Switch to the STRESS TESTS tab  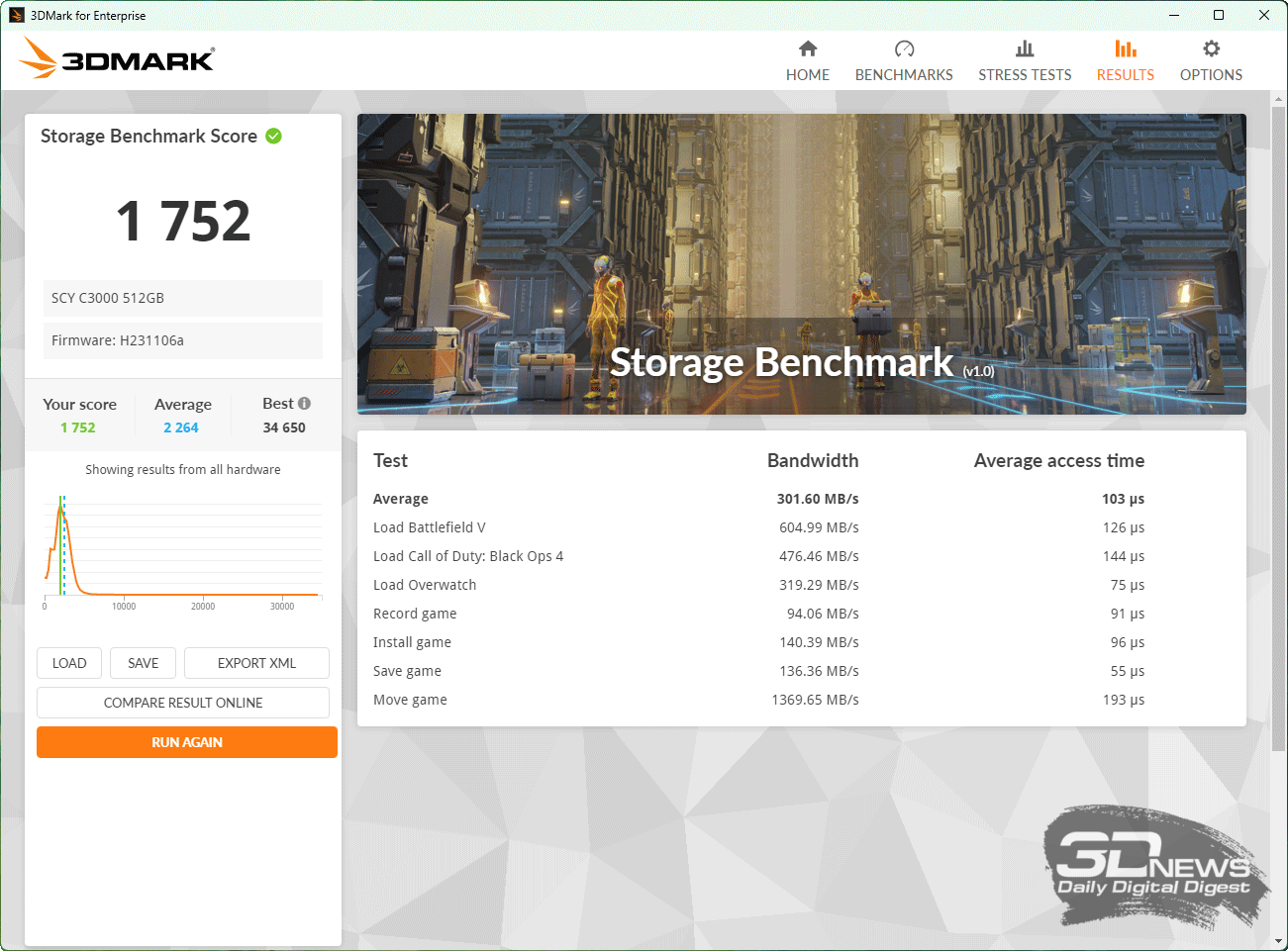pyautogui.click(x=1025, y=74)
